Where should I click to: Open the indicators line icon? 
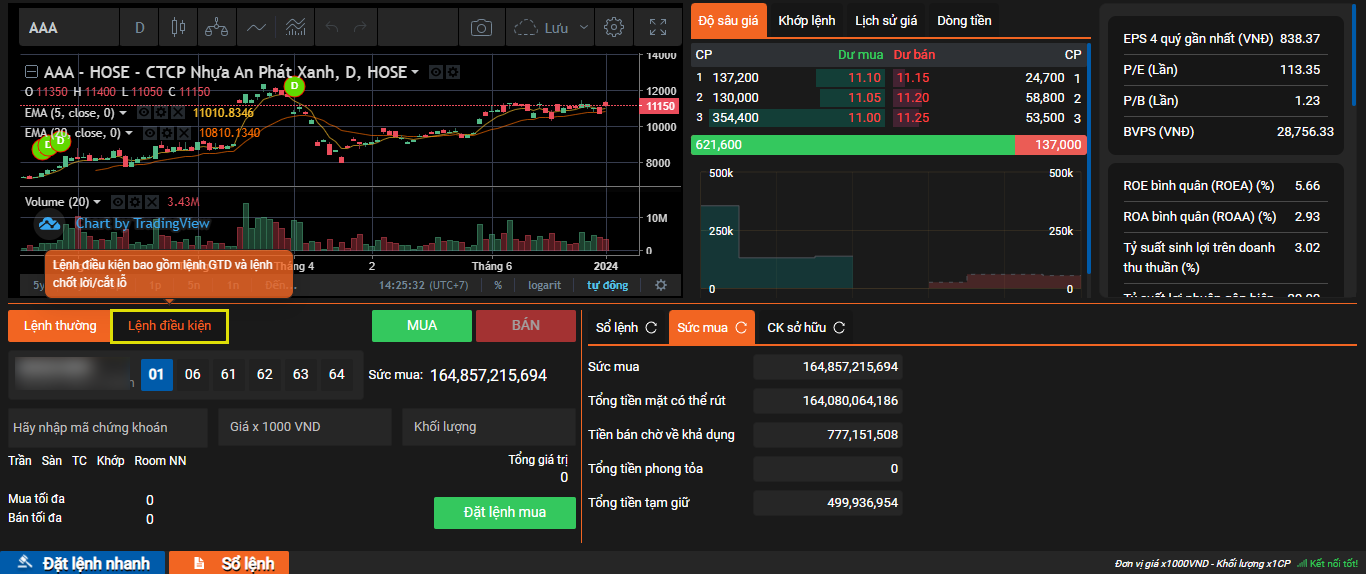pos(257,27)
